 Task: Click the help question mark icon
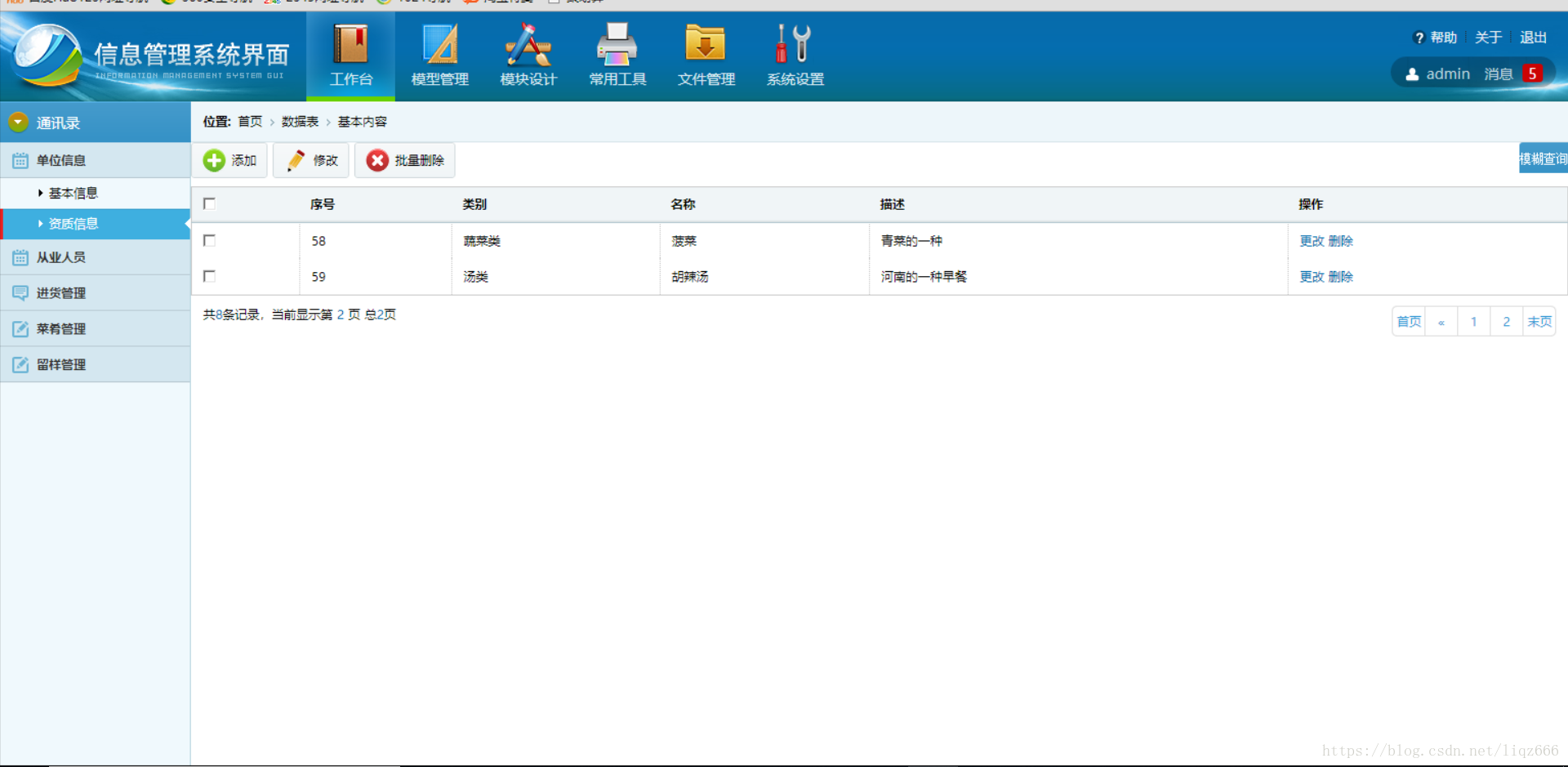(x=1419, y=38)
